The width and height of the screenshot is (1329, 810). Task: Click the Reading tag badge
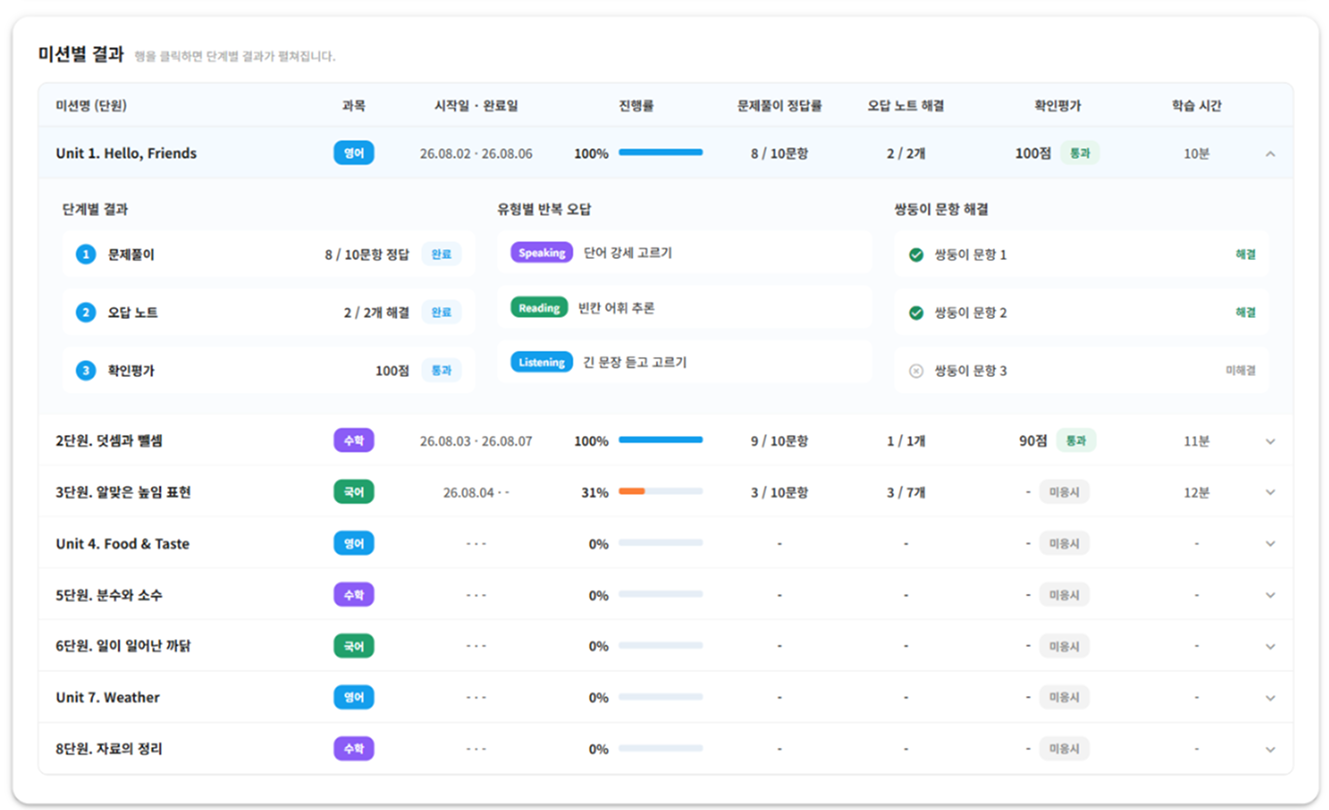point(539,308)
